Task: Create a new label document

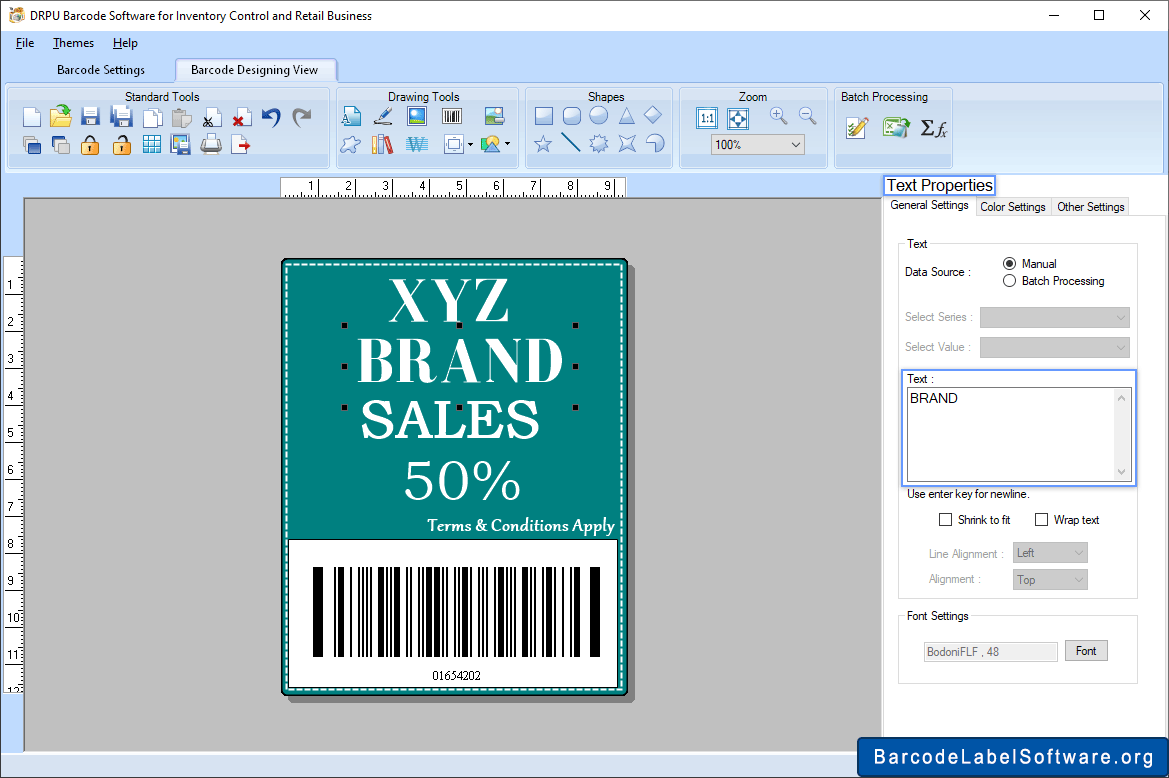Action: click(x=31, y=117)
